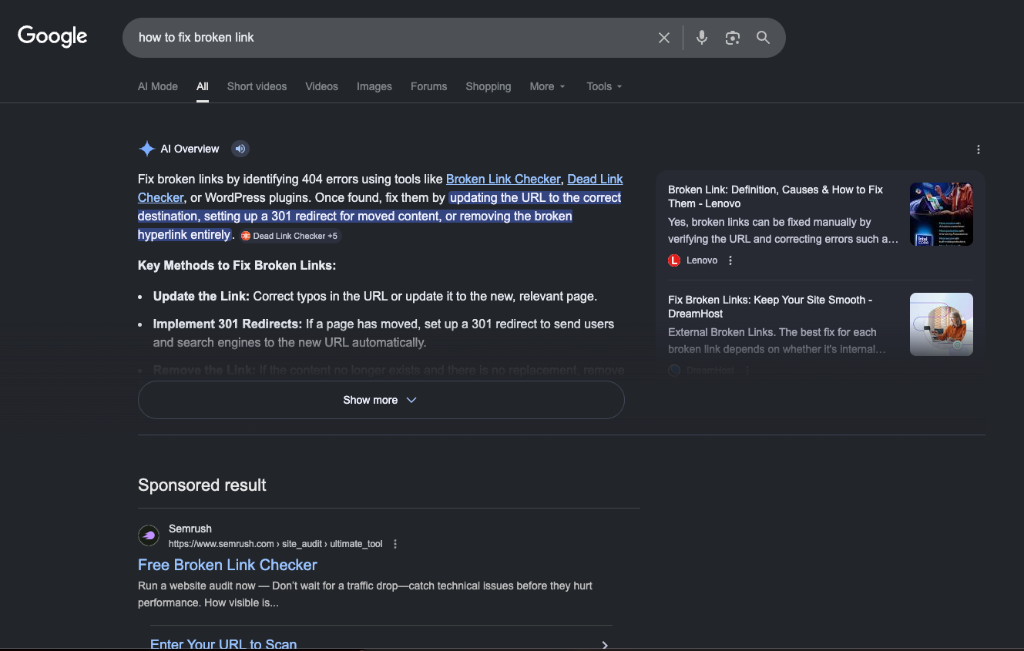This screenshot has height=651, width=1024.
Task: Click the Free Broken Link Checker result
Action: 227,565
